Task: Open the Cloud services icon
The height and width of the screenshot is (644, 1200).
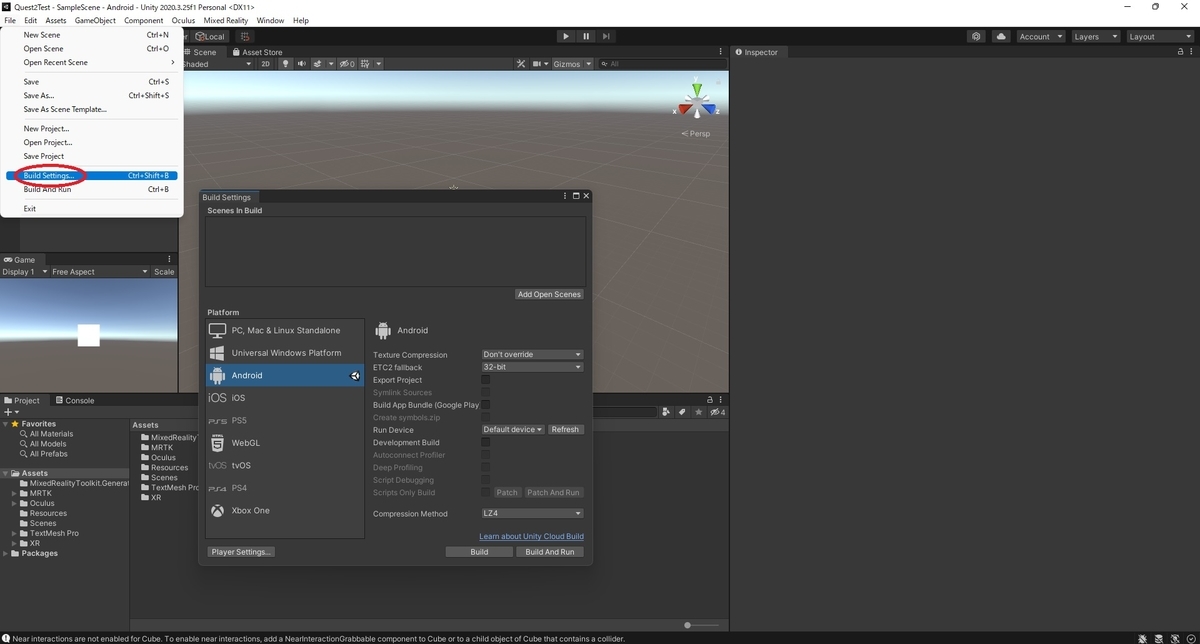Action: pos(1001,36)
